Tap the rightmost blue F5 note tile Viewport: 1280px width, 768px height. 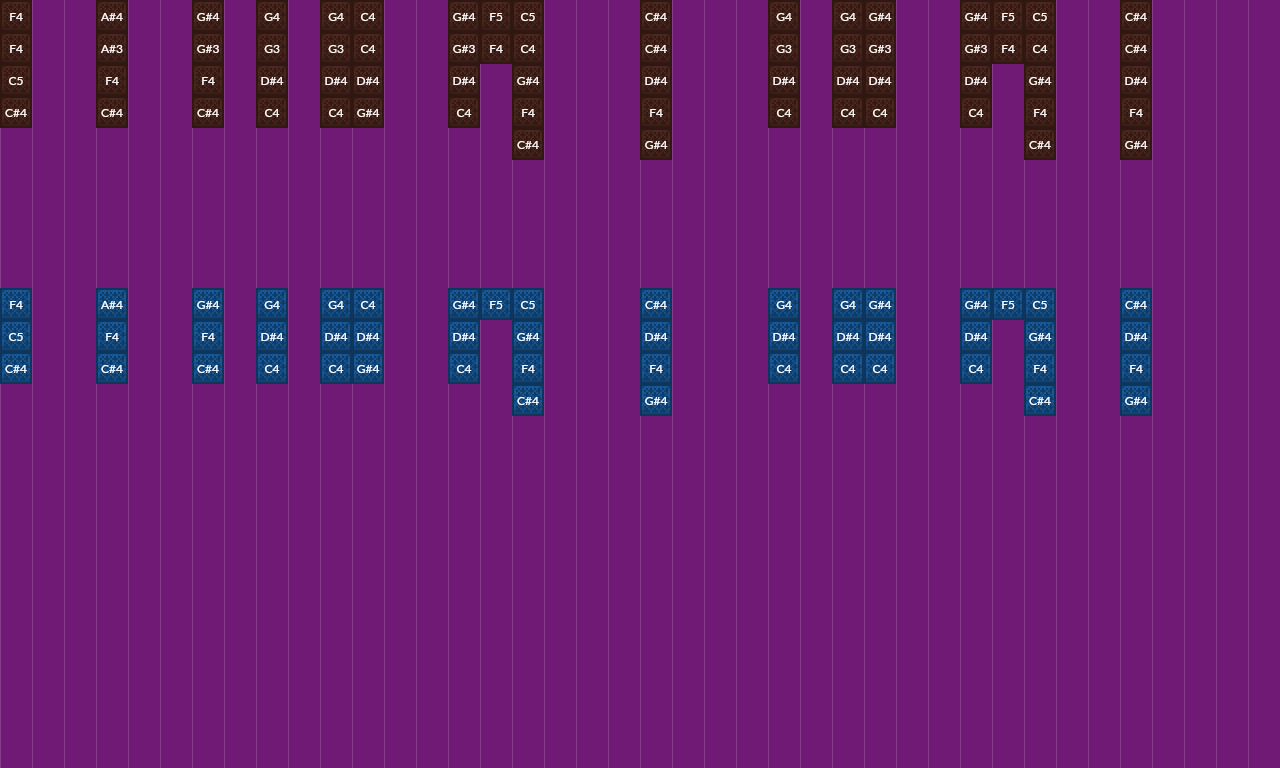click(1008, 304)
